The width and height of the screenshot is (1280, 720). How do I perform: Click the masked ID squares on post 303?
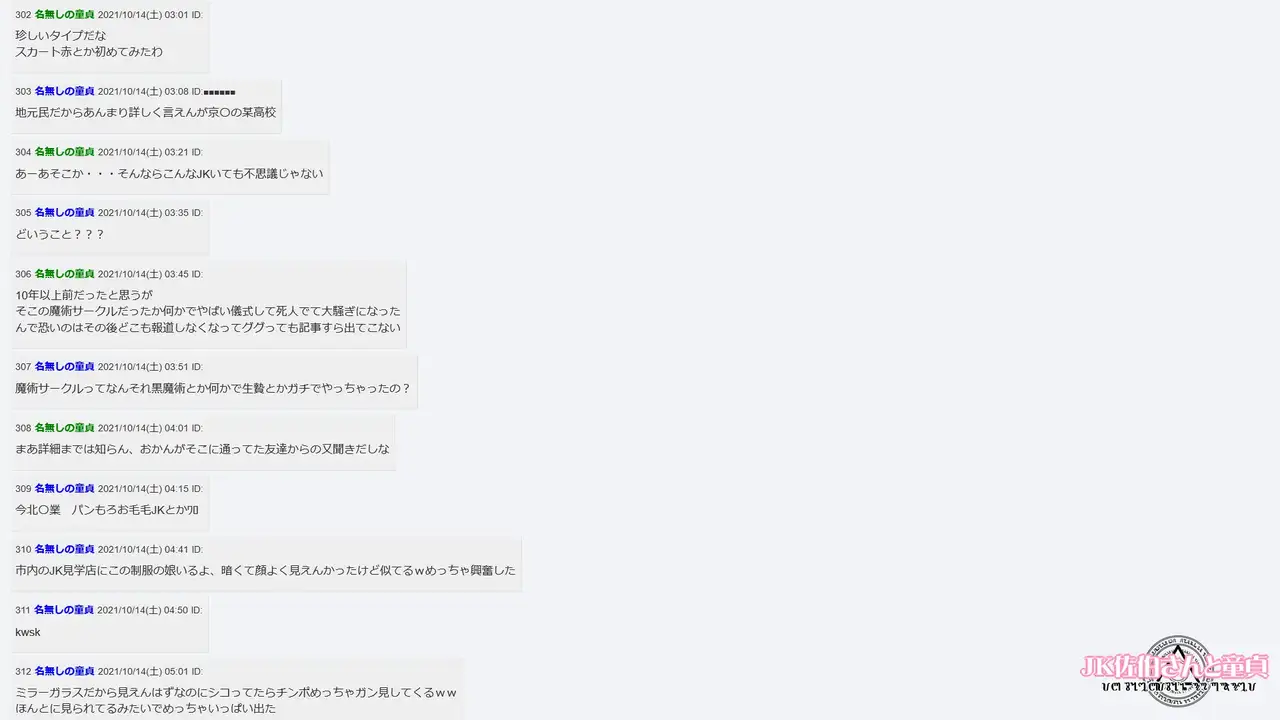pyautogui.click(x=219, y=92)
